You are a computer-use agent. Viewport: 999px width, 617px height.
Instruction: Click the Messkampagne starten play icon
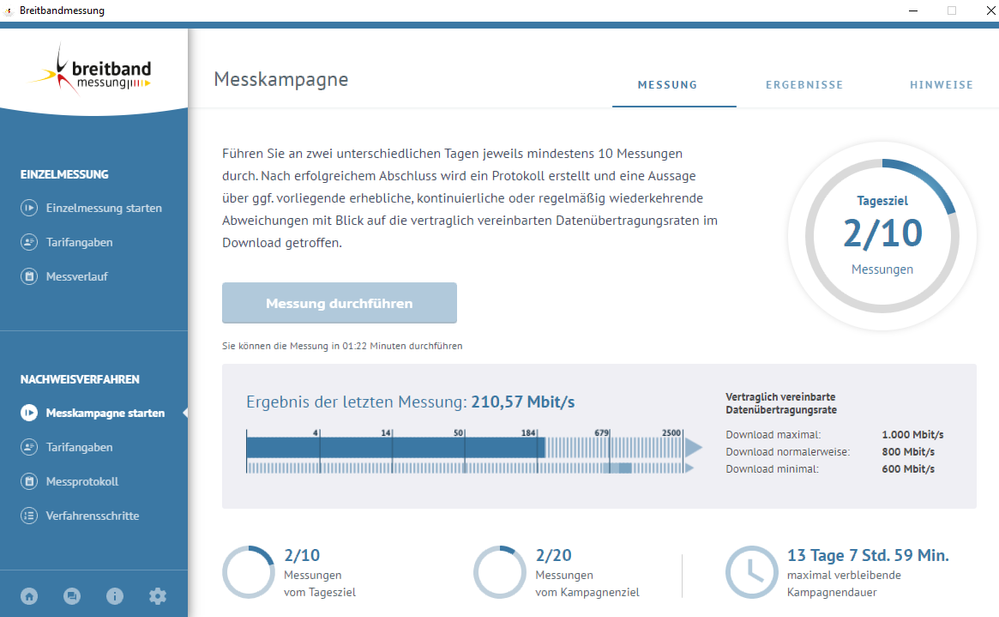[x=29, y=413]
